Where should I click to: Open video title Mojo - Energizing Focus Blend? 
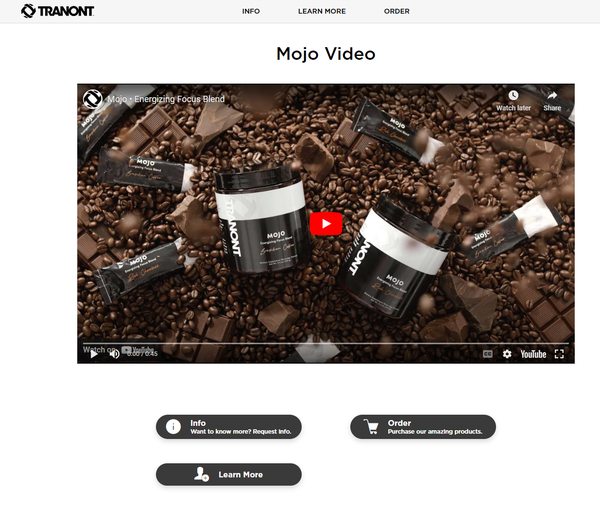pos(166,99)
